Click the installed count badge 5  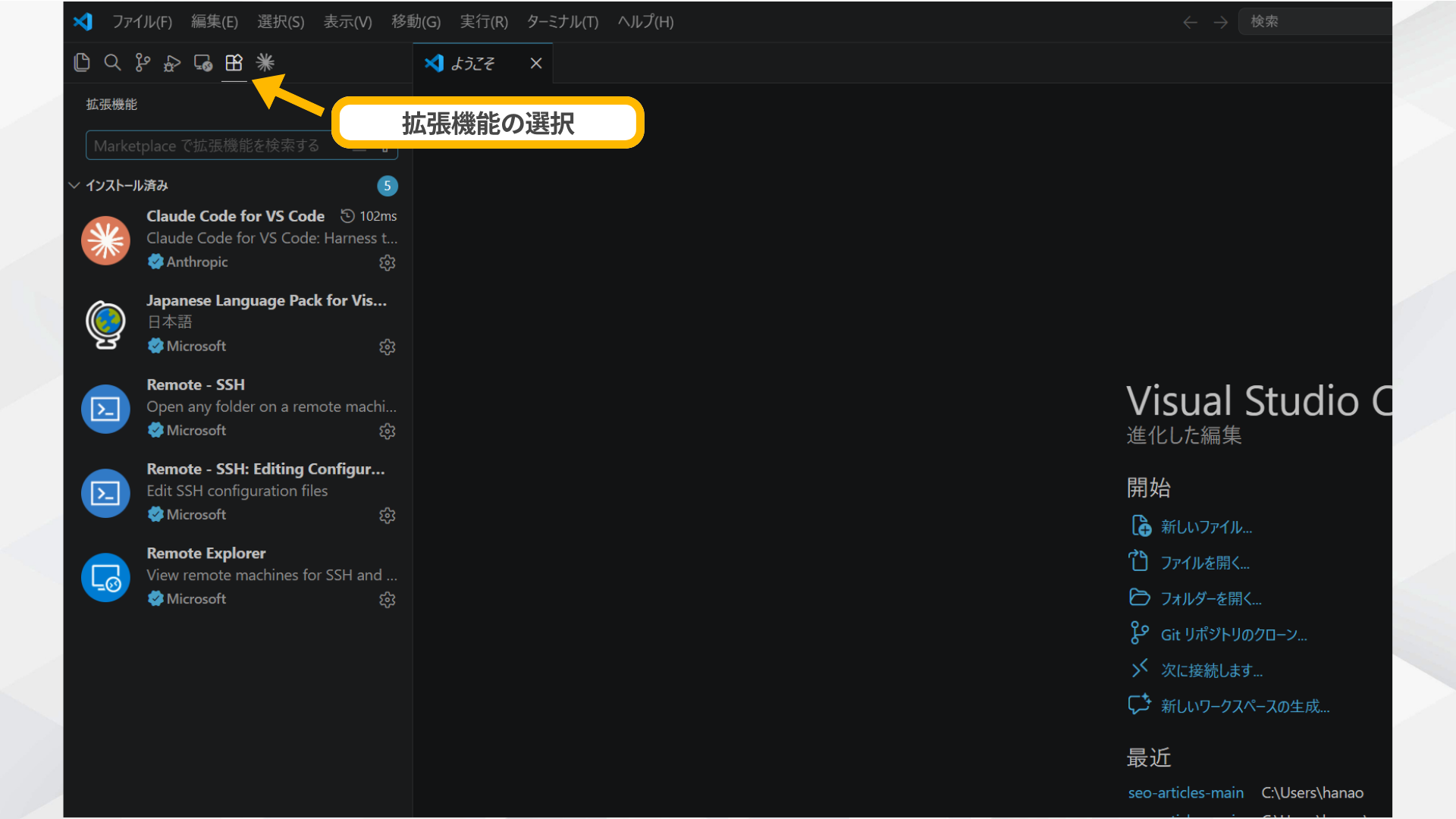point(388,186)
